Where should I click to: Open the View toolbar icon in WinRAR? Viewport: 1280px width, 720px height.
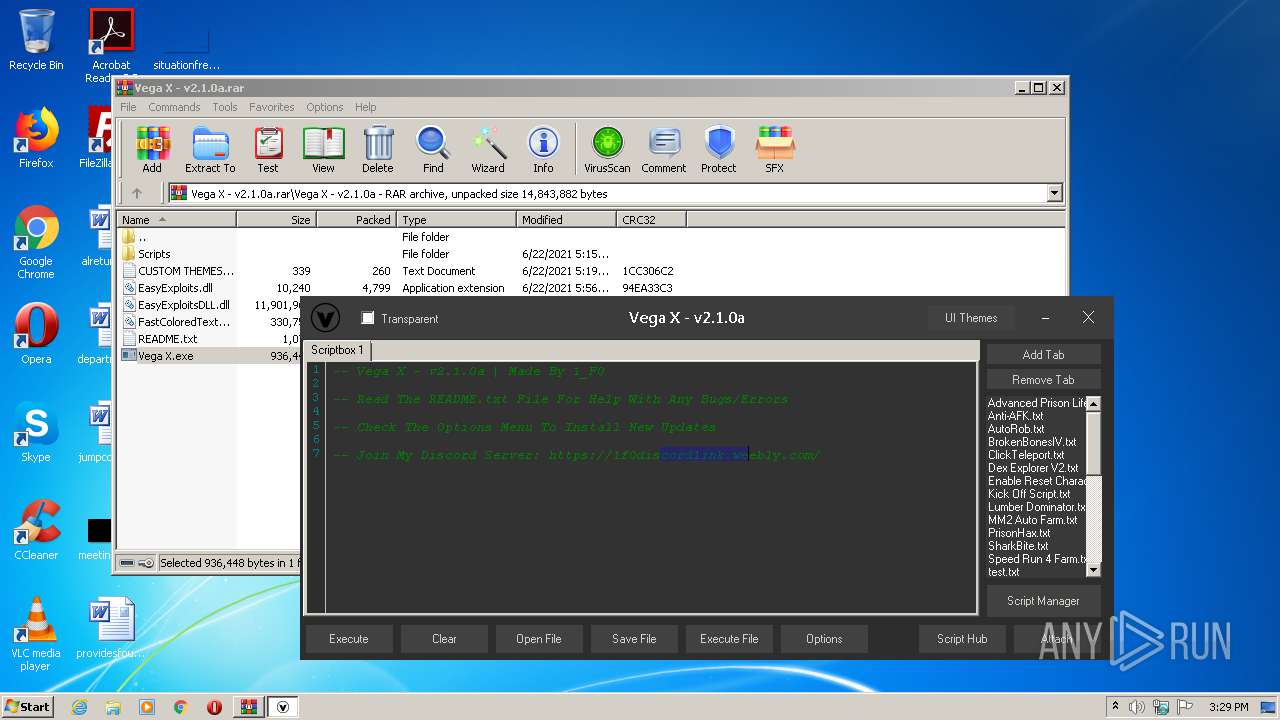click(x=323, y=149)
